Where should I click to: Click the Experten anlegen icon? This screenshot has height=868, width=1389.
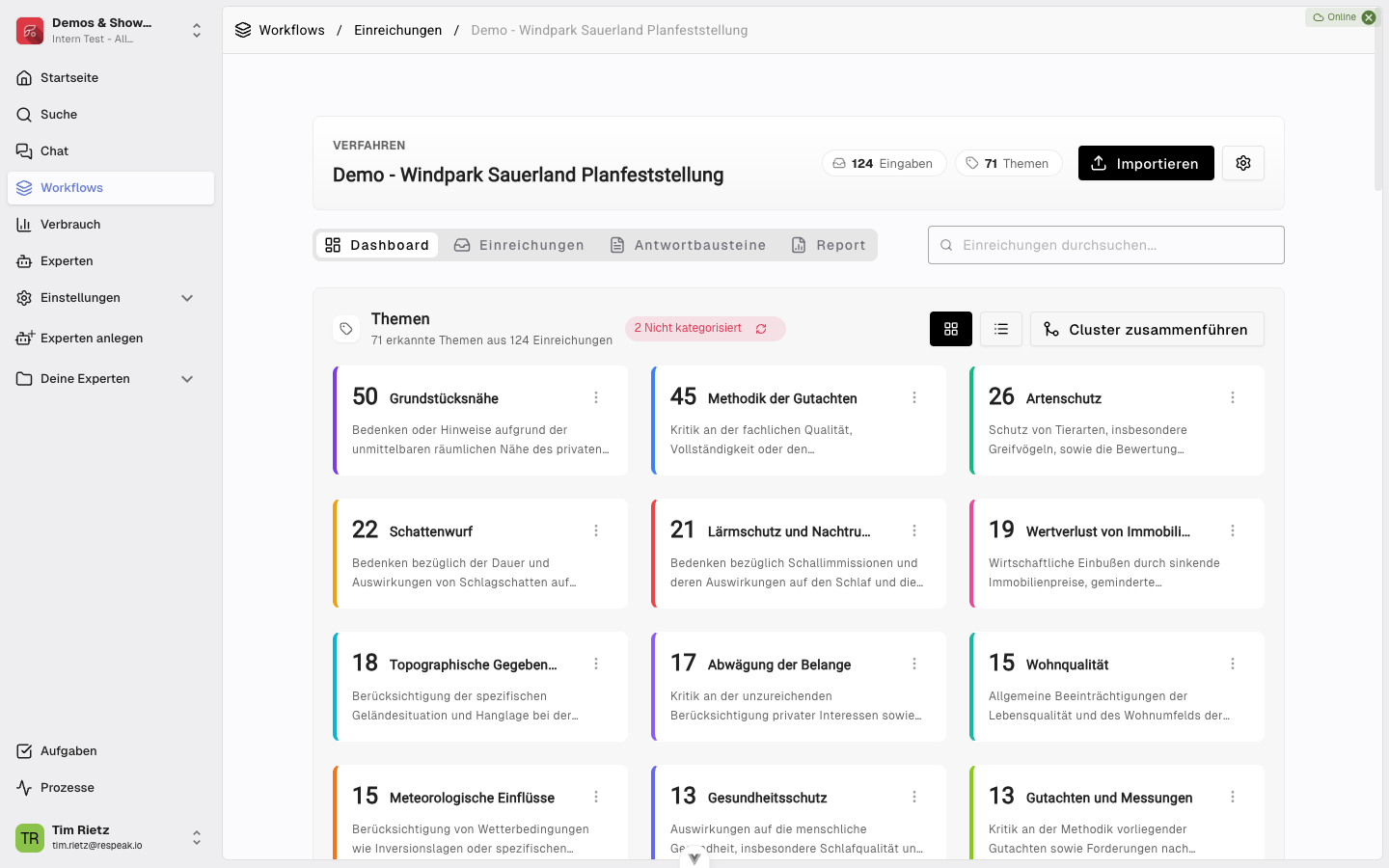pyautogui.click(x=25, y=338)
